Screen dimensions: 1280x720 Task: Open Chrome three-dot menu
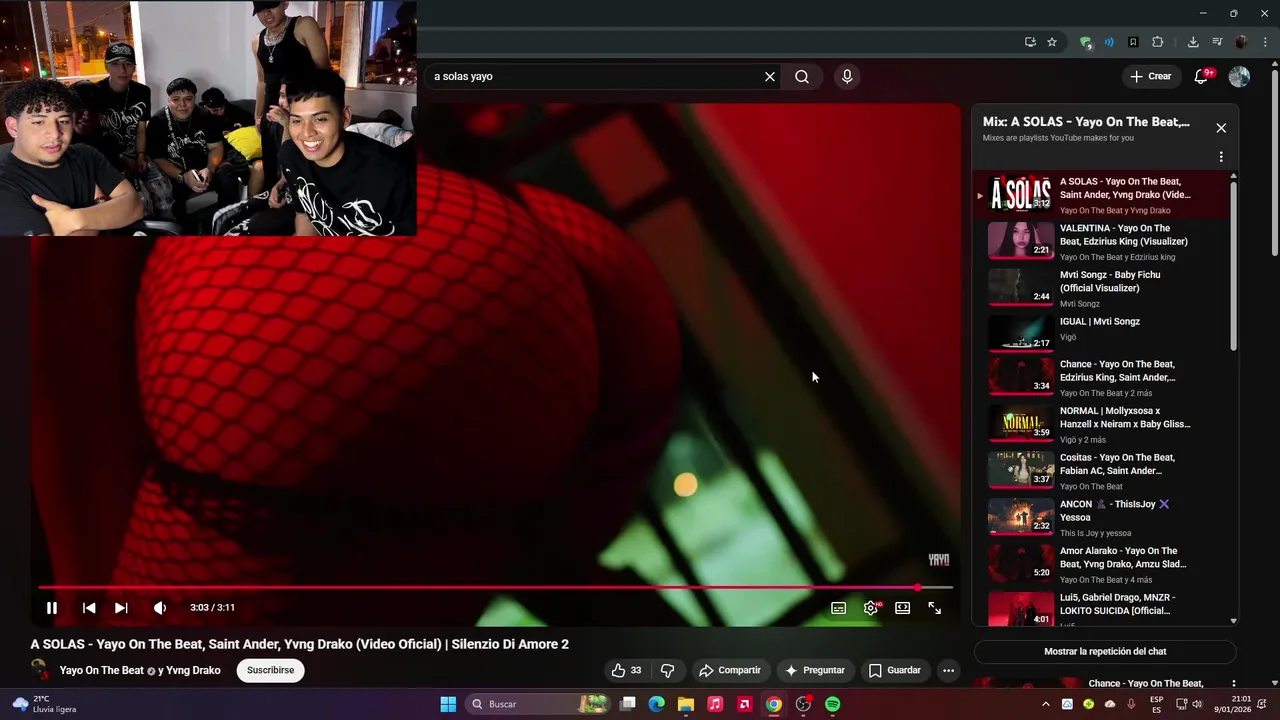[x=1263, y=42]
